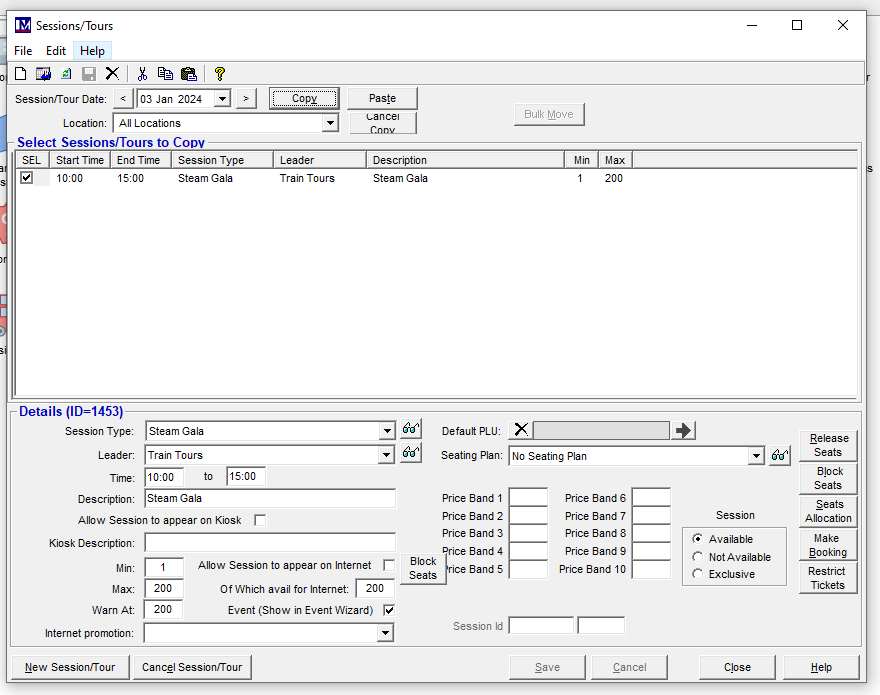Select the Exclusive session radio button
This screenshot has width=880, height=695.
(697, 574)
